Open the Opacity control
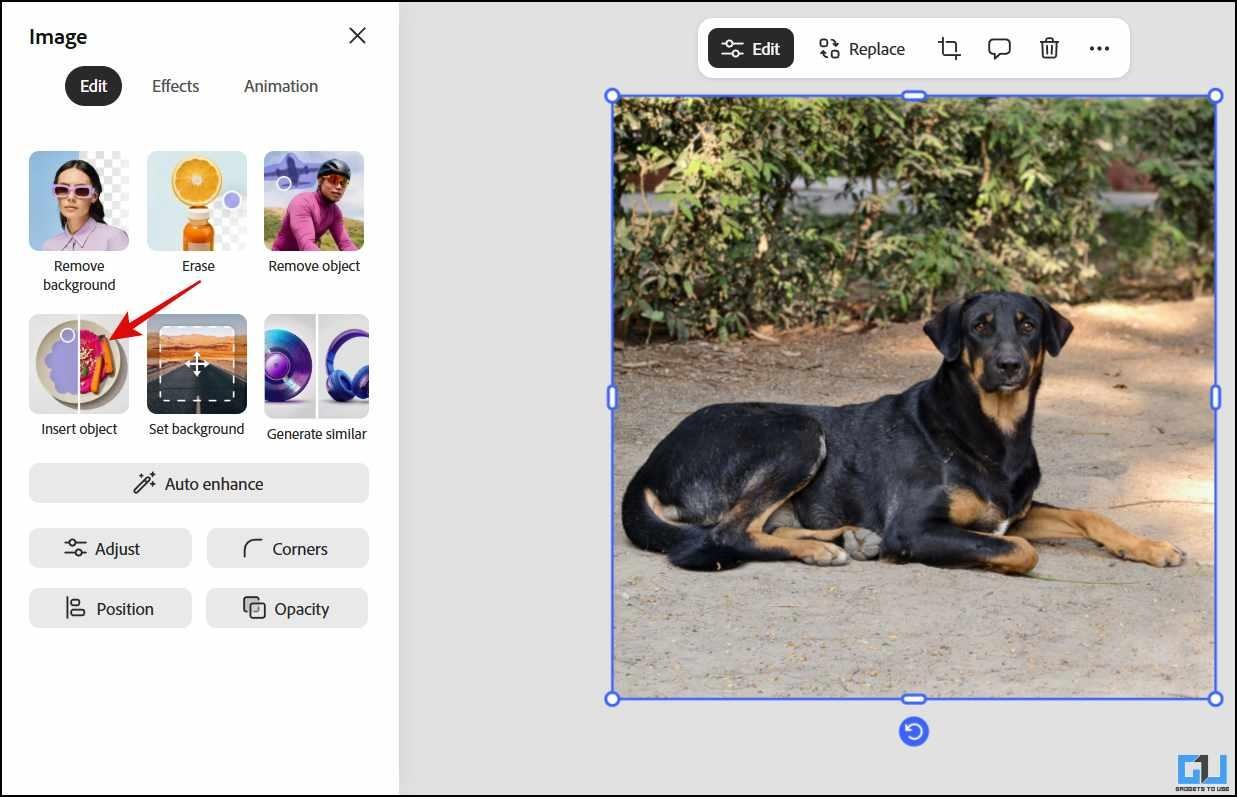This screenshot has width=1237, height=797. tap(287, 608)
